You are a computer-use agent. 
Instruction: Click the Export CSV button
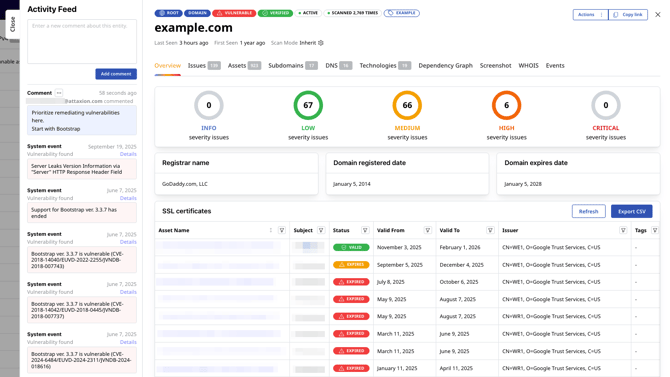(631, 211)
